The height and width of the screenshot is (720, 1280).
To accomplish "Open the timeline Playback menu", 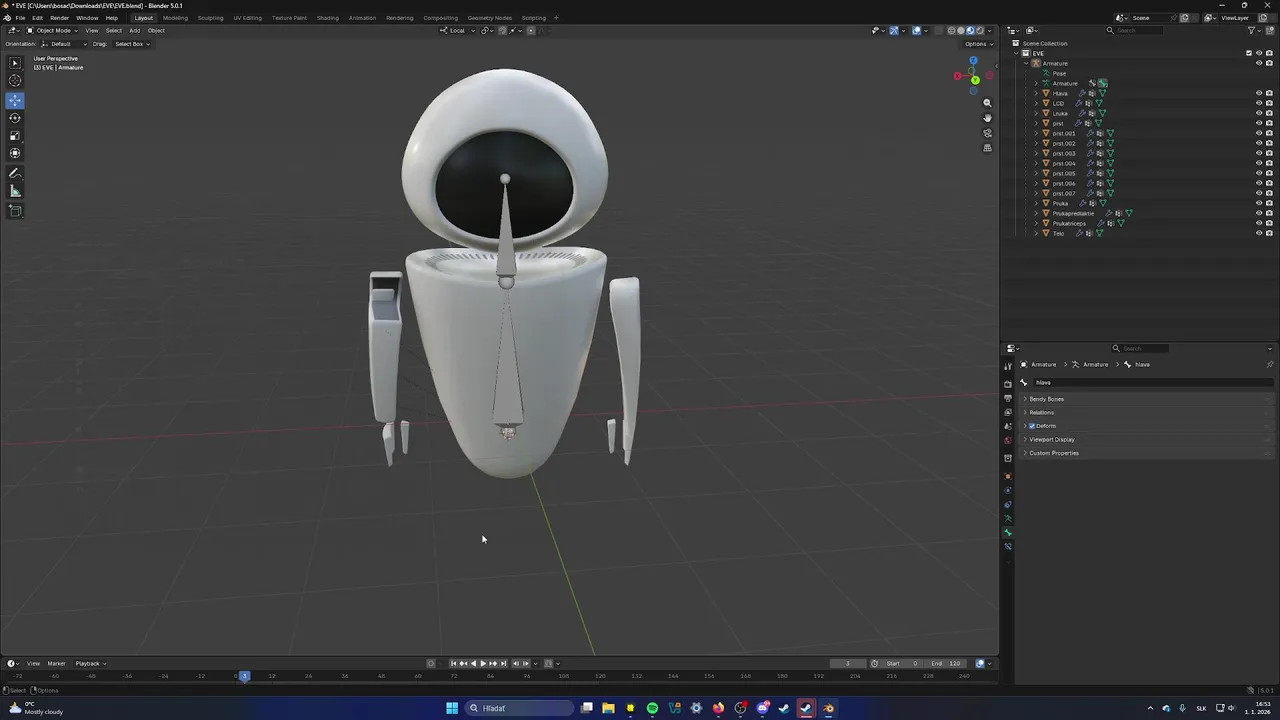I will 90,663.
